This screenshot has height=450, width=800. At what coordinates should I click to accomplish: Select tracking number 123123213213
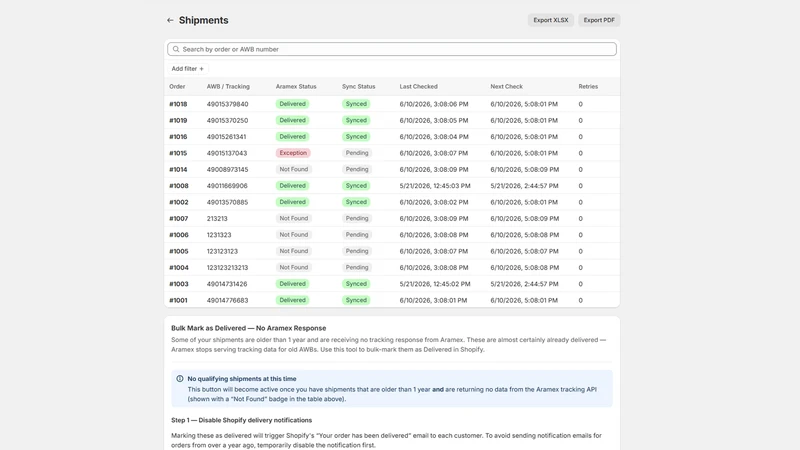pyautogui.click(x=228, y=267)
